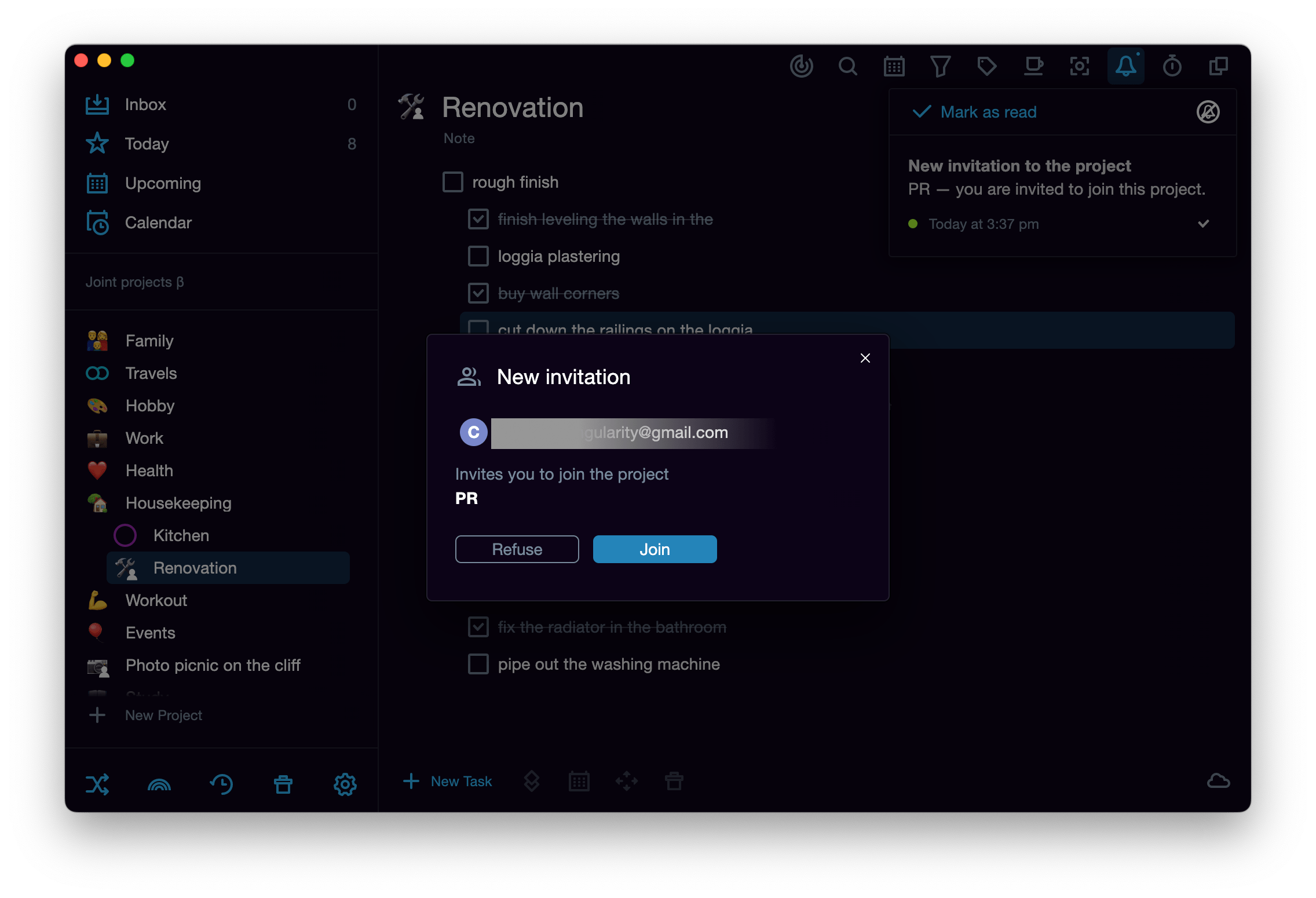Open the trash icon in sidebar footer

(x=283, y=784)
